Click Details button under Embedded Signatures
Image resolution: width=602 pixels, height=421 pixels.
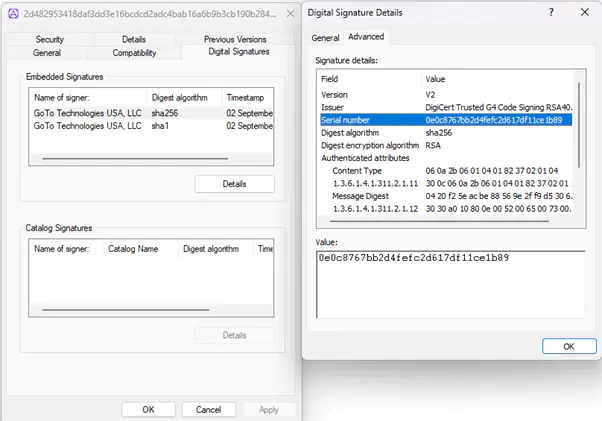[234, 184]
